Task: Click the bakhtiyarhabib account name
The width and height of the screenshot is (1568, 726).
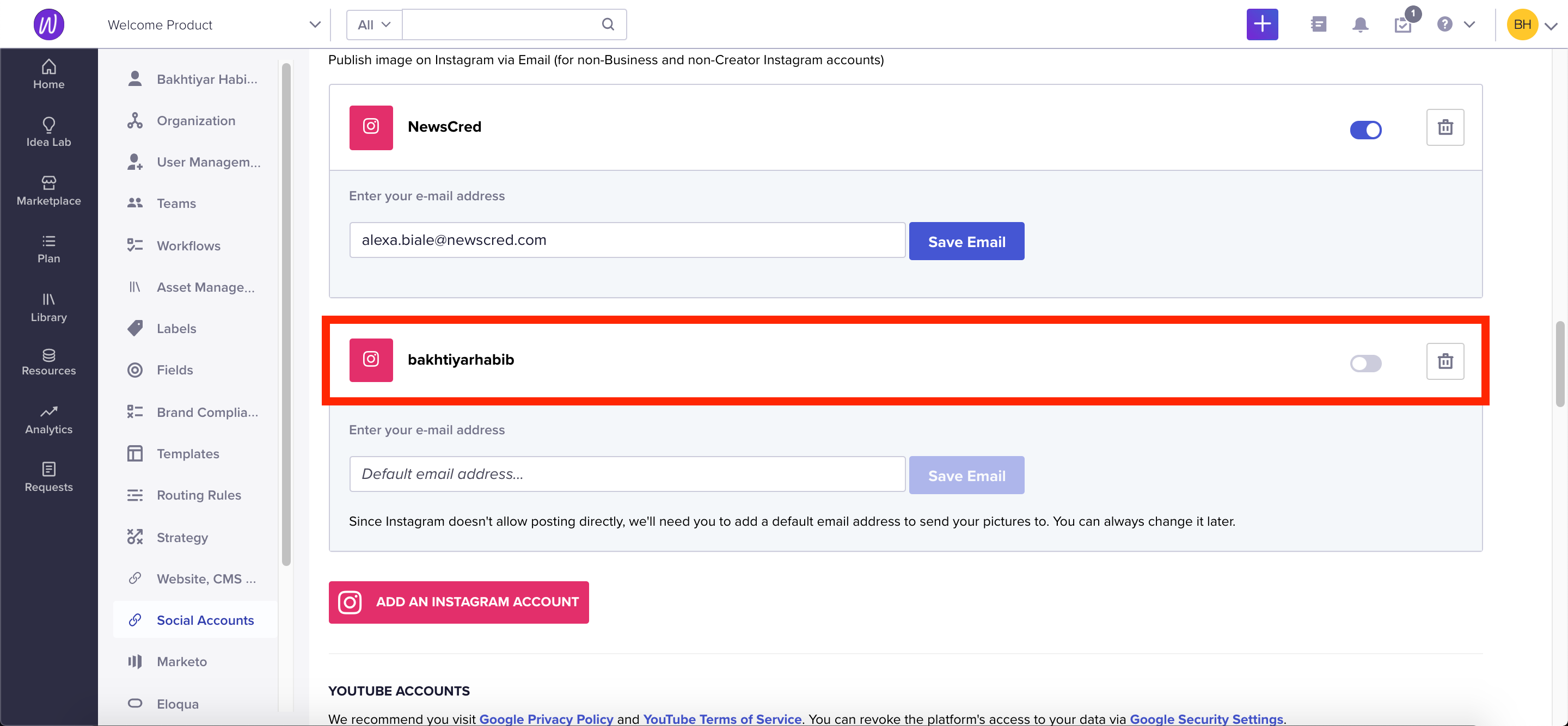Action: 461,360
